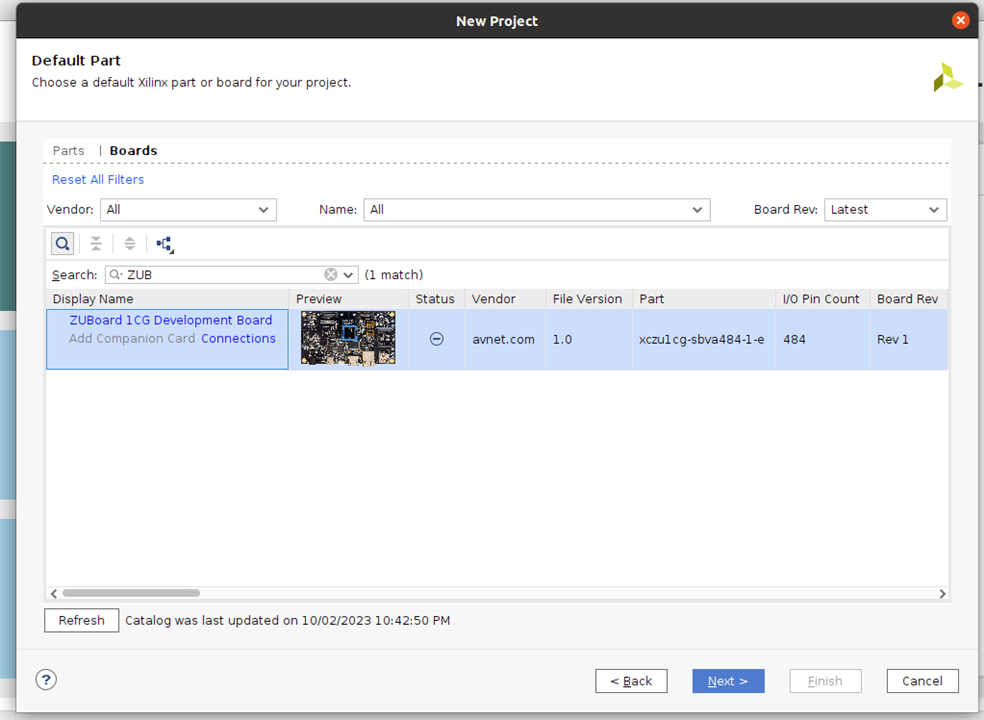Open the board connections hierarchy icon
This screenshot has width=984, height=720.
165,244
